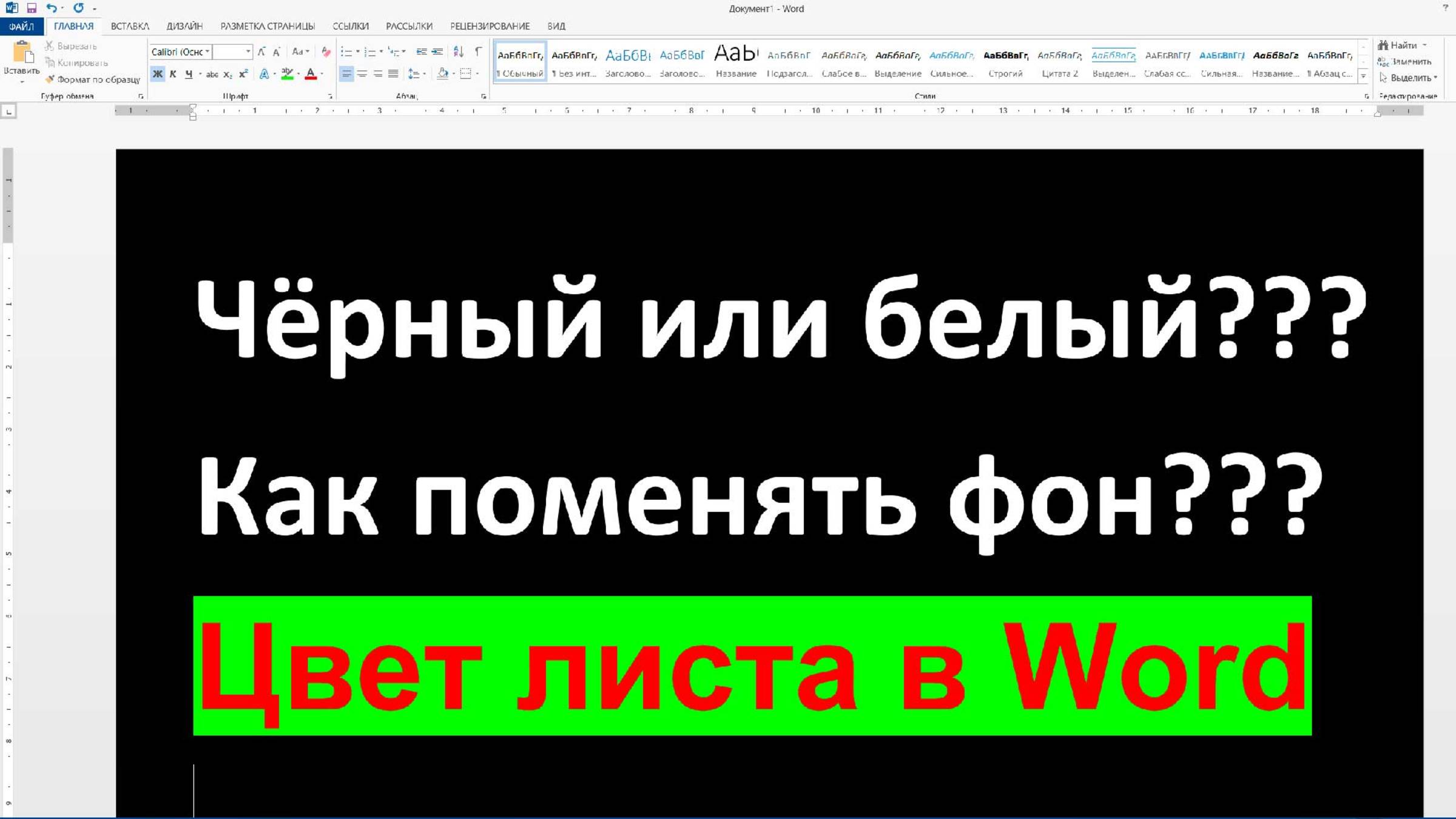Open the ДИЗАЙН ribbon tab
Viewport: 1456px width, 819px height.
pyautogui.click(x=184, y=26)
